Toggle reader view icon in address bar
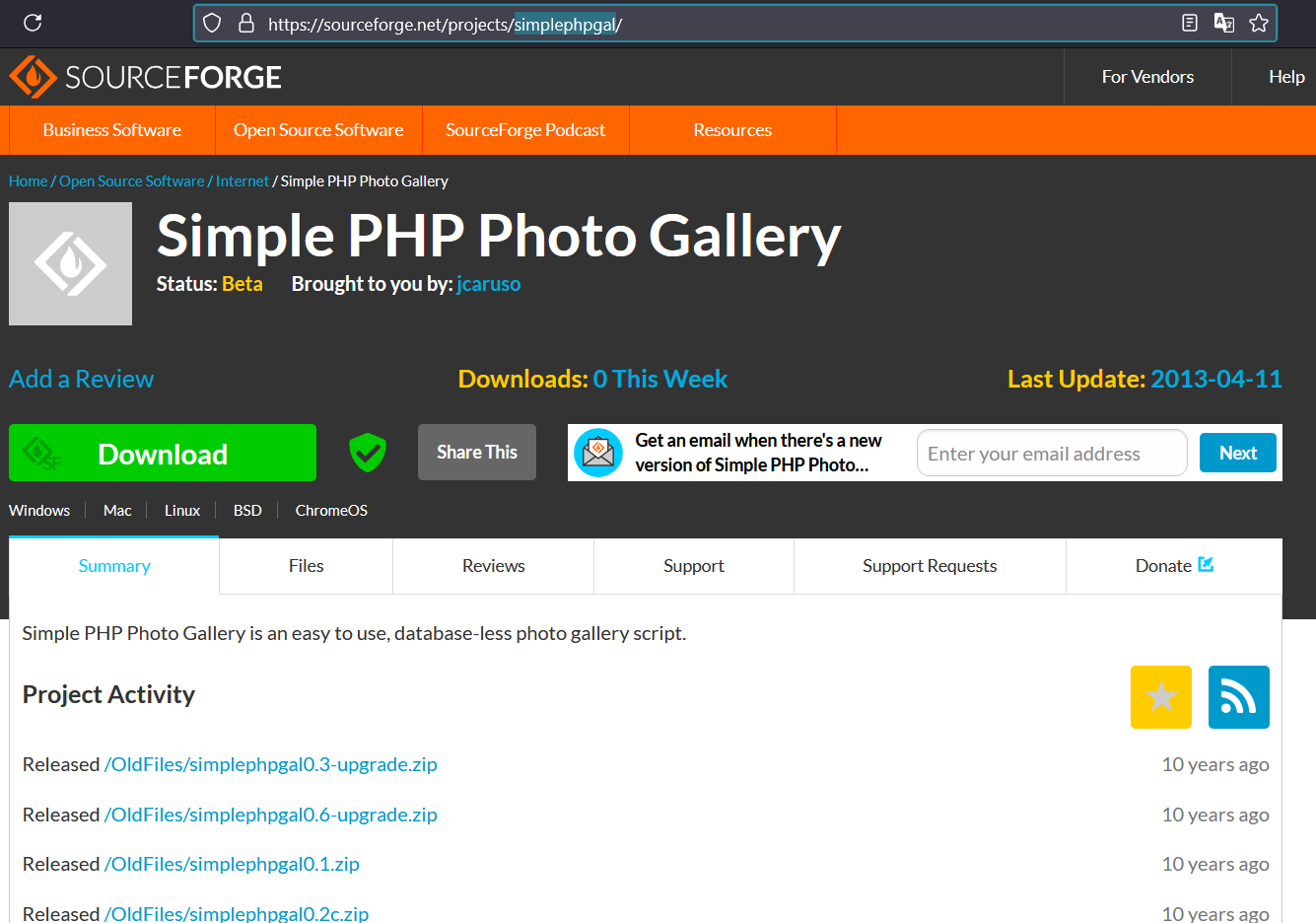Screen dimensions: 1316x923 [x=1190, y=23]
